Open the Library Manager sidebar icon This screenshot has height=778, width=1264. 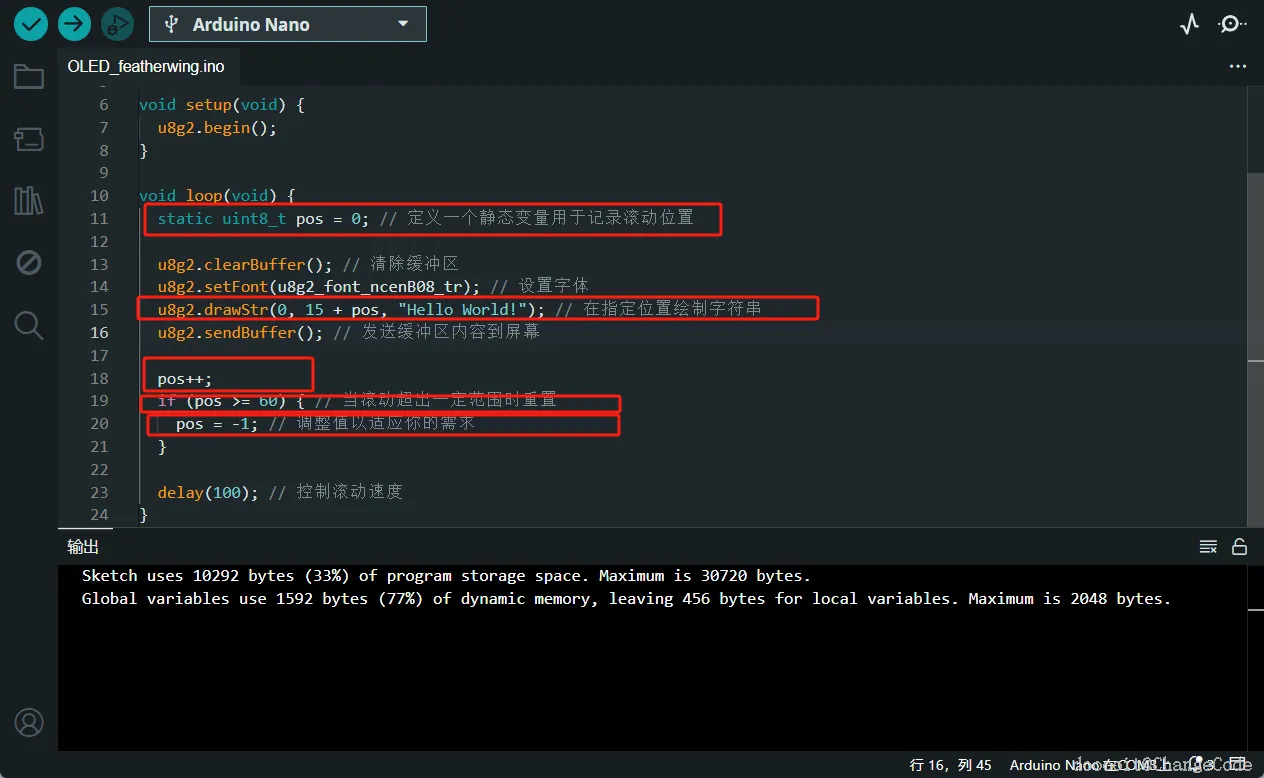(29, 201)
